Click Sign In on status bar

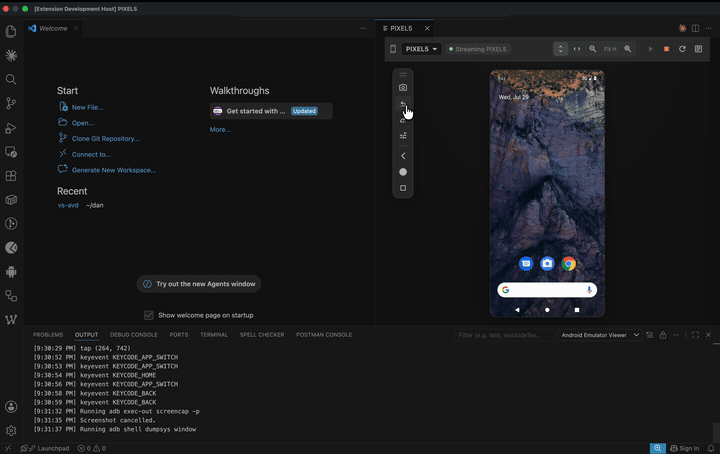(x=685, y=448)
